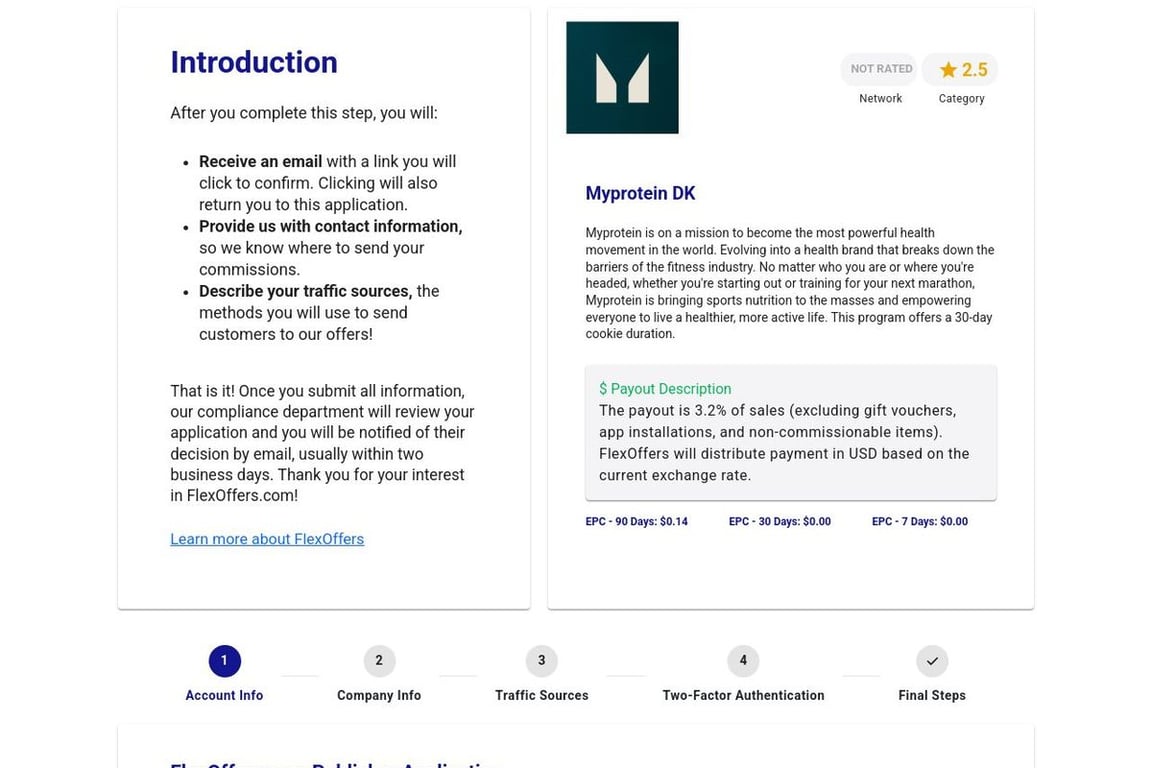Select step 3 circle for Traffic Sources

click(541, 661)
